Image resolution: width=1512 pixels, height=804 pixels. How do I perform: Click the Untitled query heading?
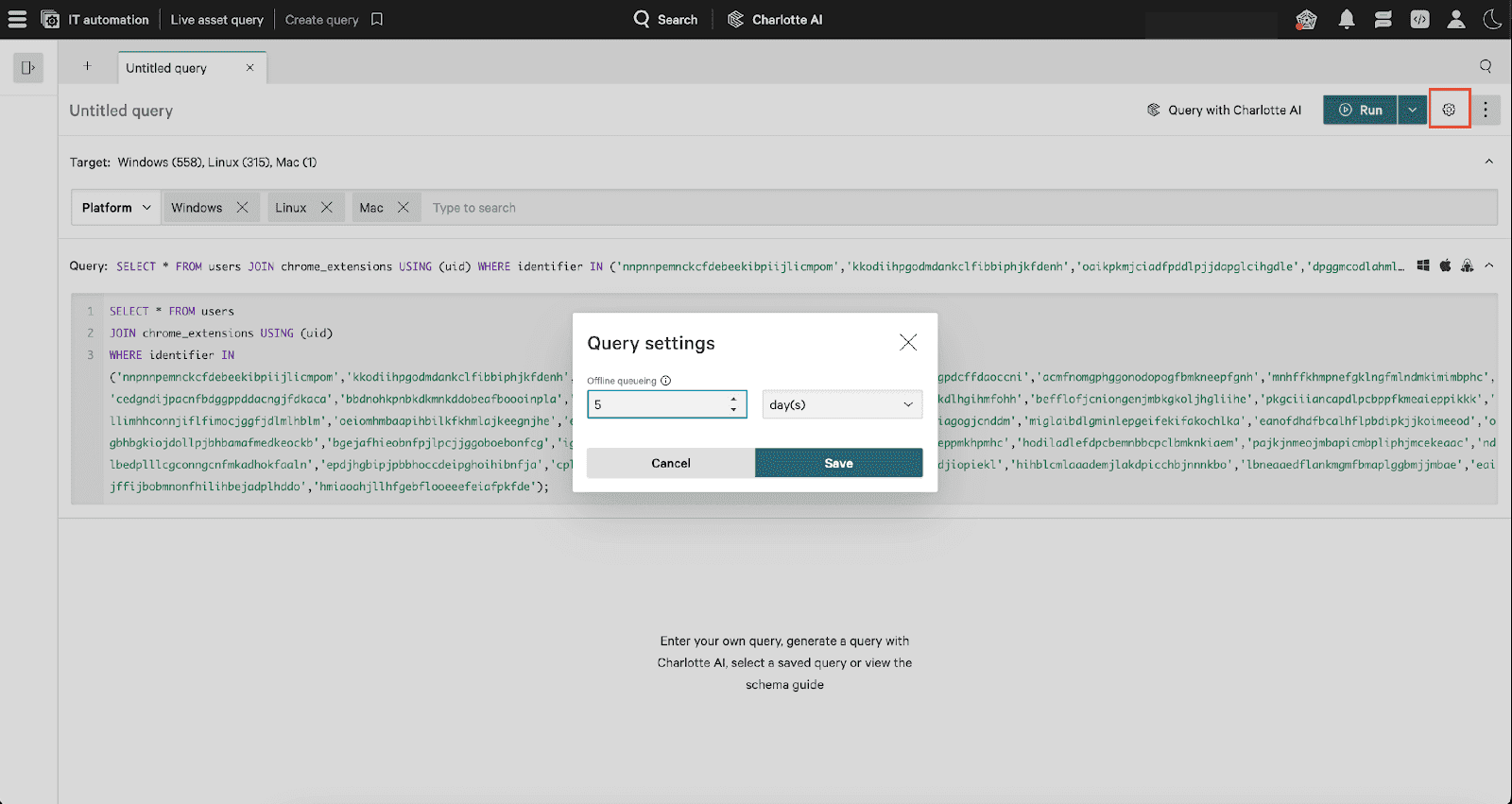[x=121, y=111]
